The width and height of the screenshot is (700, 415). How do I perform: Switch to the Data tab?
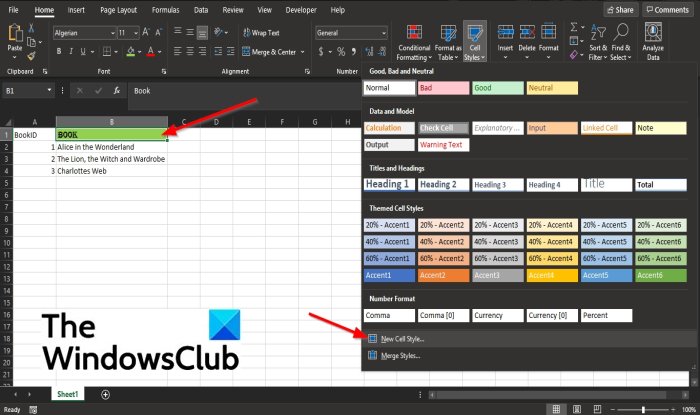[x=201, y=10]
